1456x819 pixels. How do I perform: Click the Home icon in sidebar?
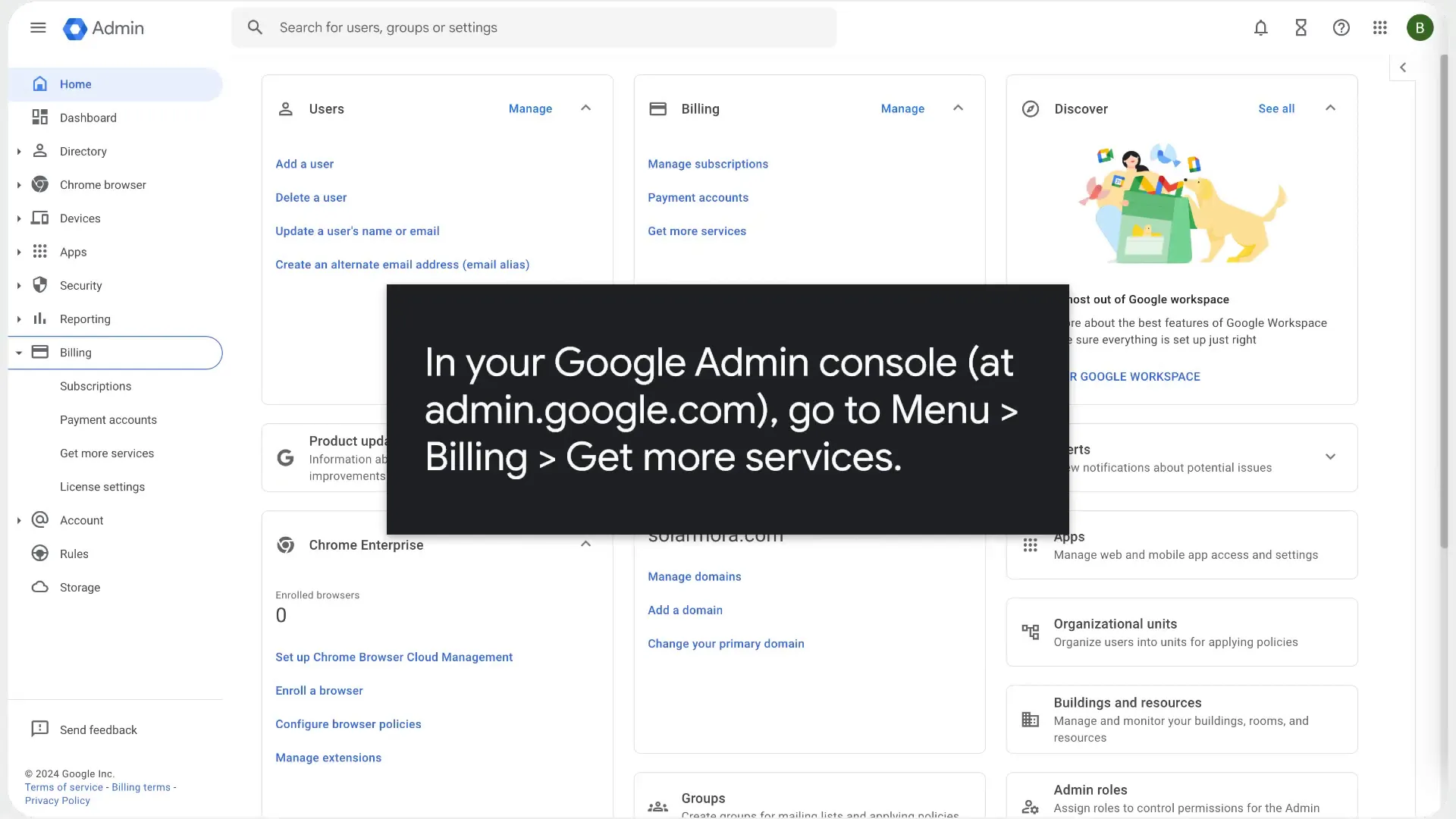(x=39, y=84)
